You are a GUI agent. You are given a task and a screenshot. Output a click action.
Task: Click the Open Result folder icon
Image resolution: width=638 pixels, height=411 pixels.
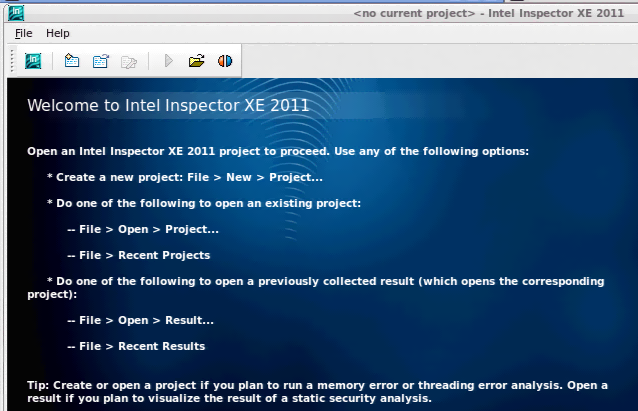tap(196, 61)
